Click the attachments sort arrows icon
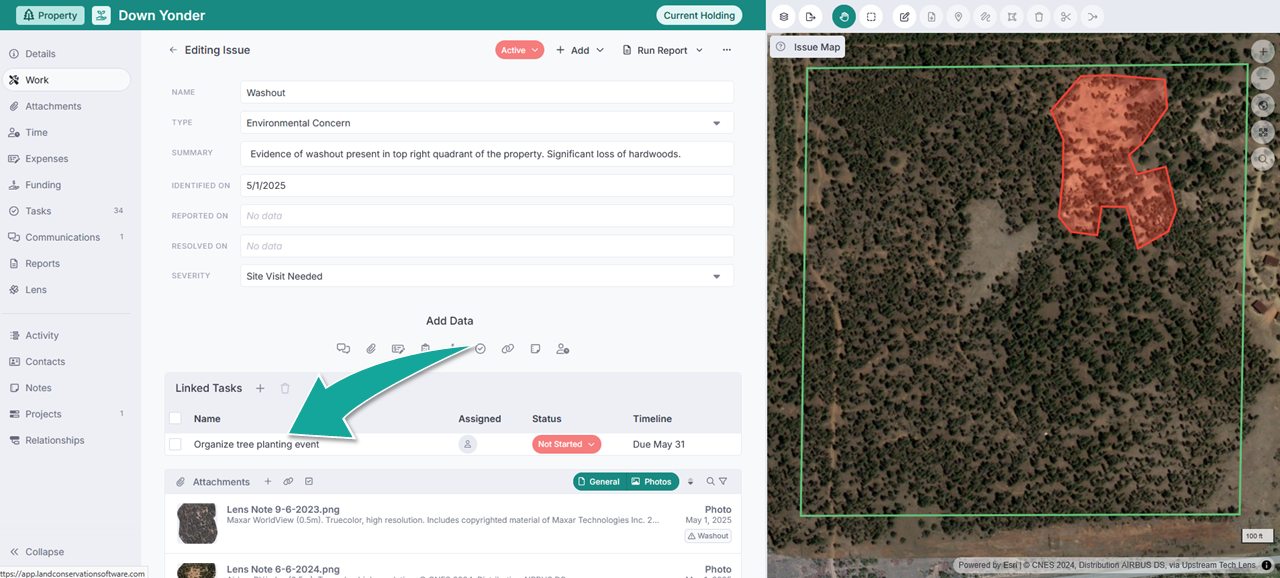The width and height of the screenshot is (1280, 578). [690, 482]
